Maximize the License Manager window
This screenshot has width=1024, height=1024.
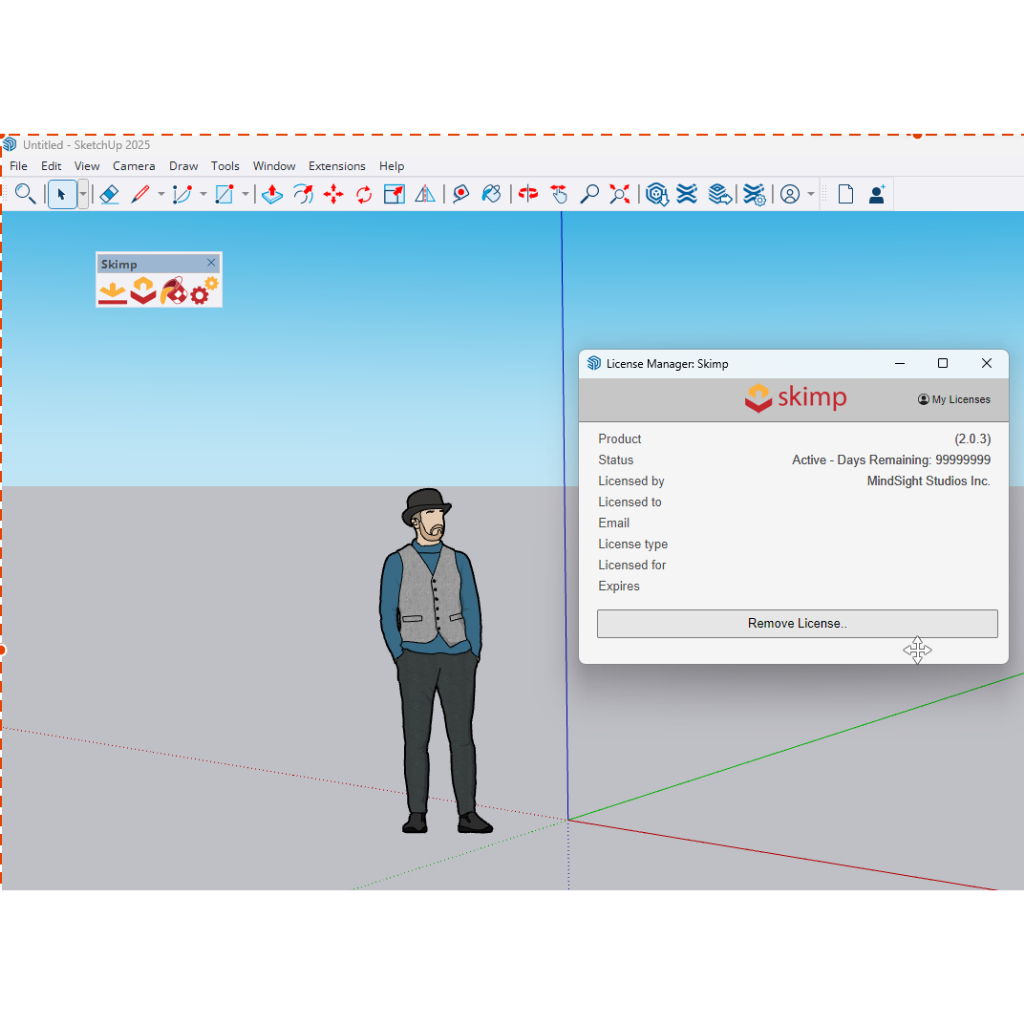pyautogui.click(x=943, y=363)
